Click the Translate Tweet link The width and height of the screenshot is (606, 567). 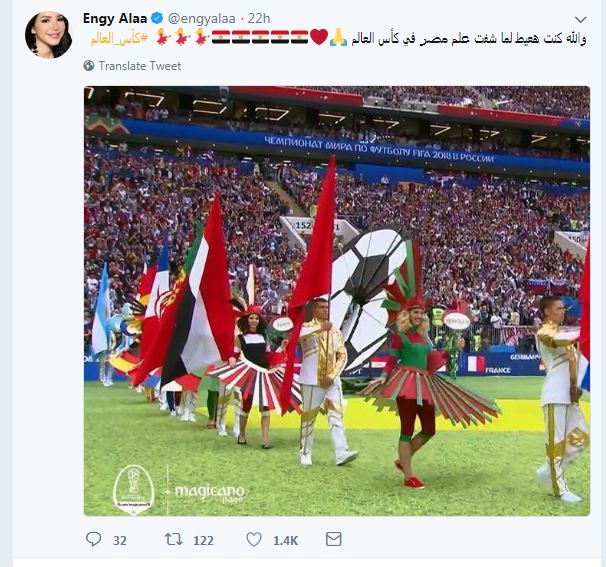click(x=140, y=66)
